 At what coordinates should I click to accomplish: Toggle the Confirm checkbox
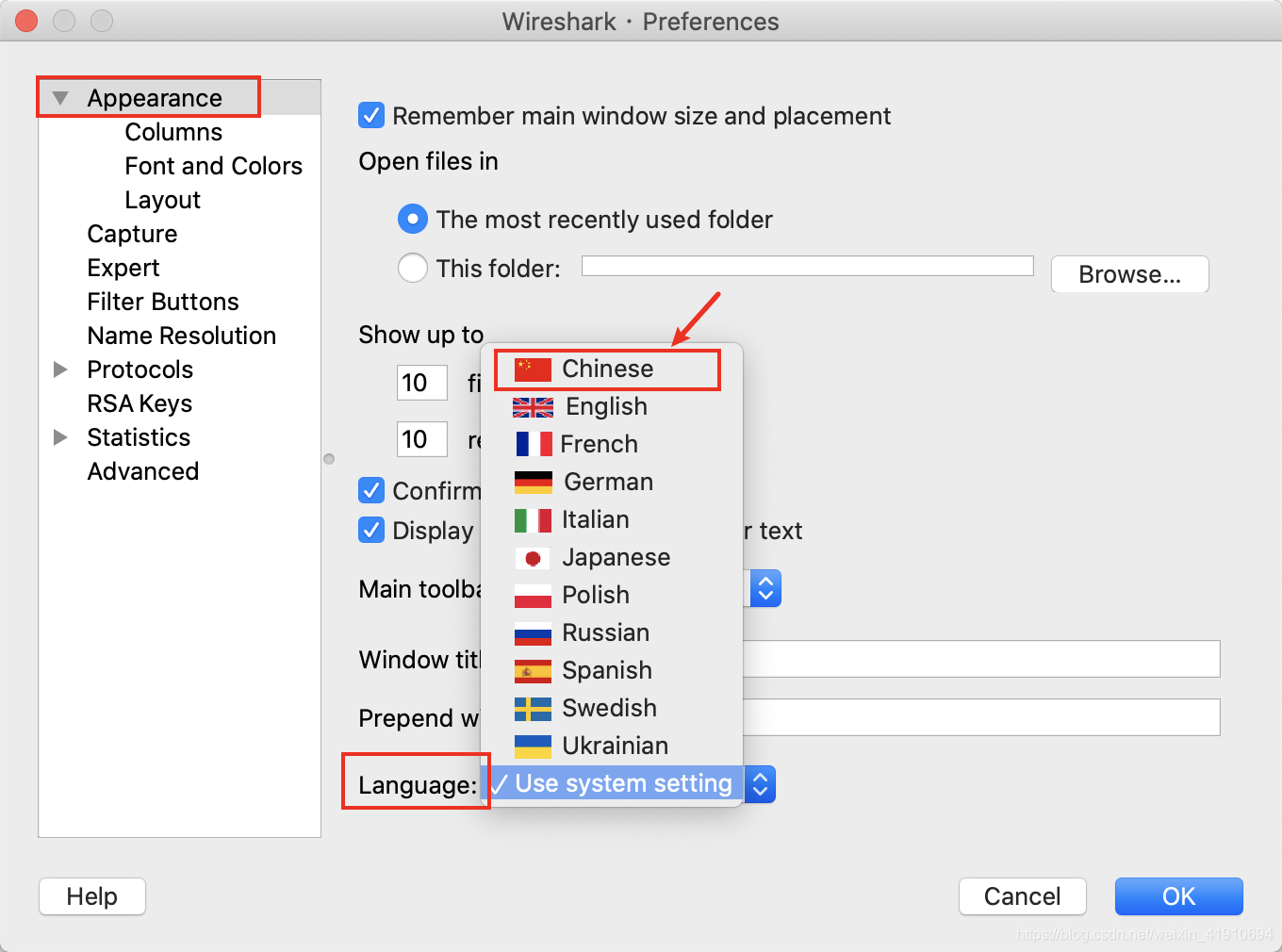[x=371, y=490]
